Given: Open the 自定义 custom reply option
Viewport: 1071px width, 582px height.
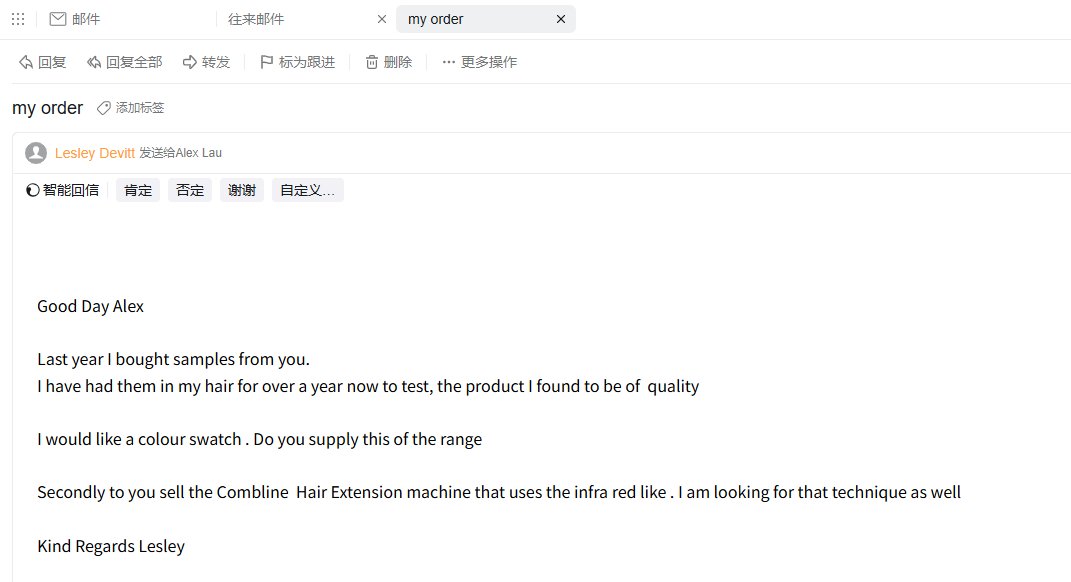Looking at the screenshot, I should coord(307,190).
